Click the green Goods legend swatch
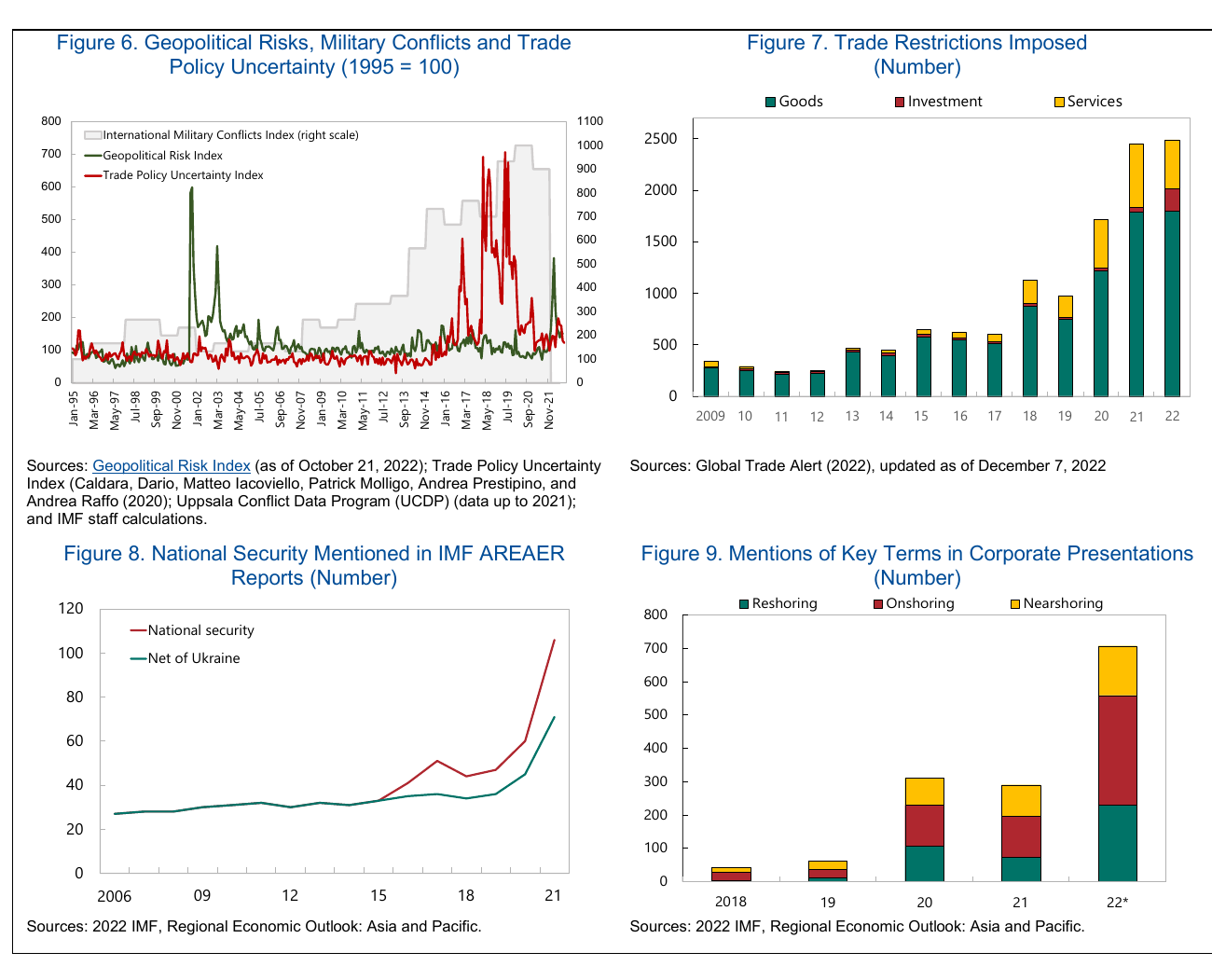 (771, 102)
